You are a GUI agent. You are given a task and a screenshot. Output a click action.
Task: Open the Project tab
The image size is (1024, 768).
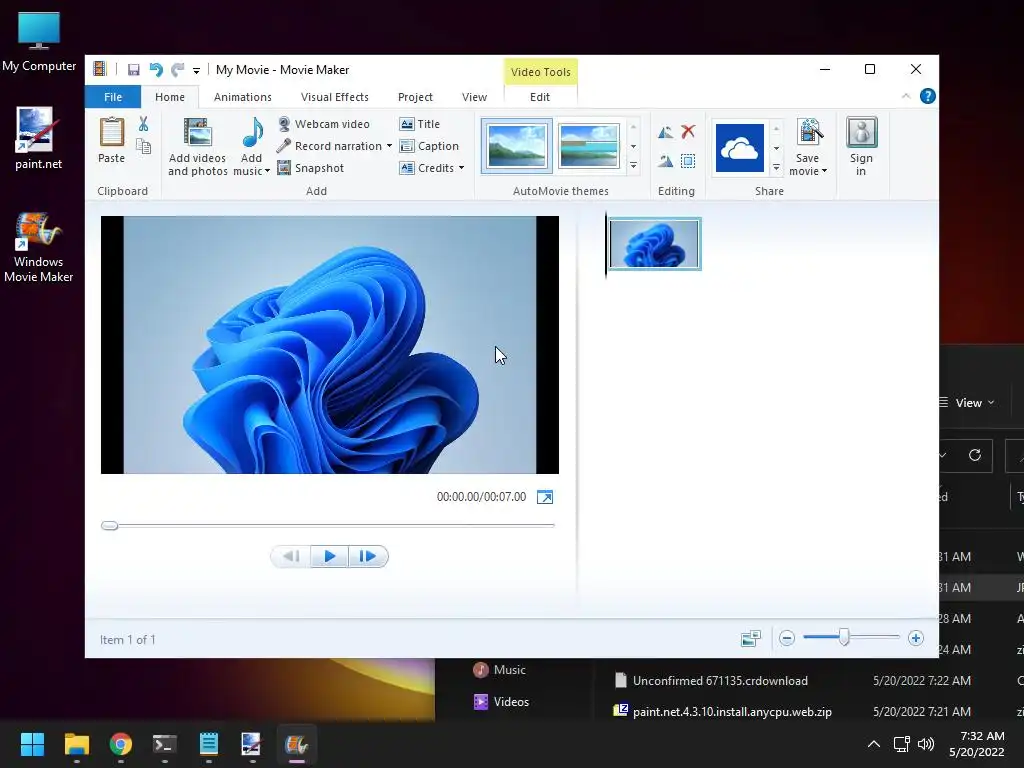click(x=415, y=97)
